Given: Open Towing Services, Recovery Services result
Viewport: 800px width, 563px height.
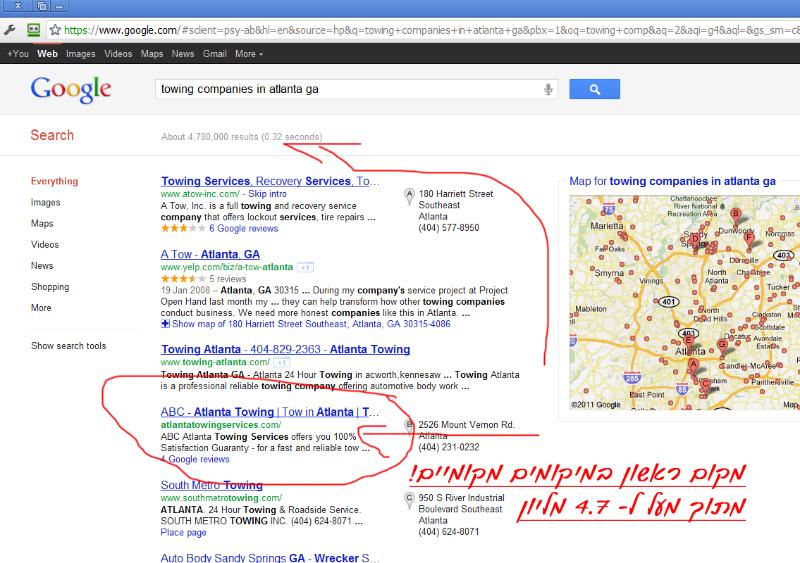Looking at the screenshot, I should click(270, 181).
